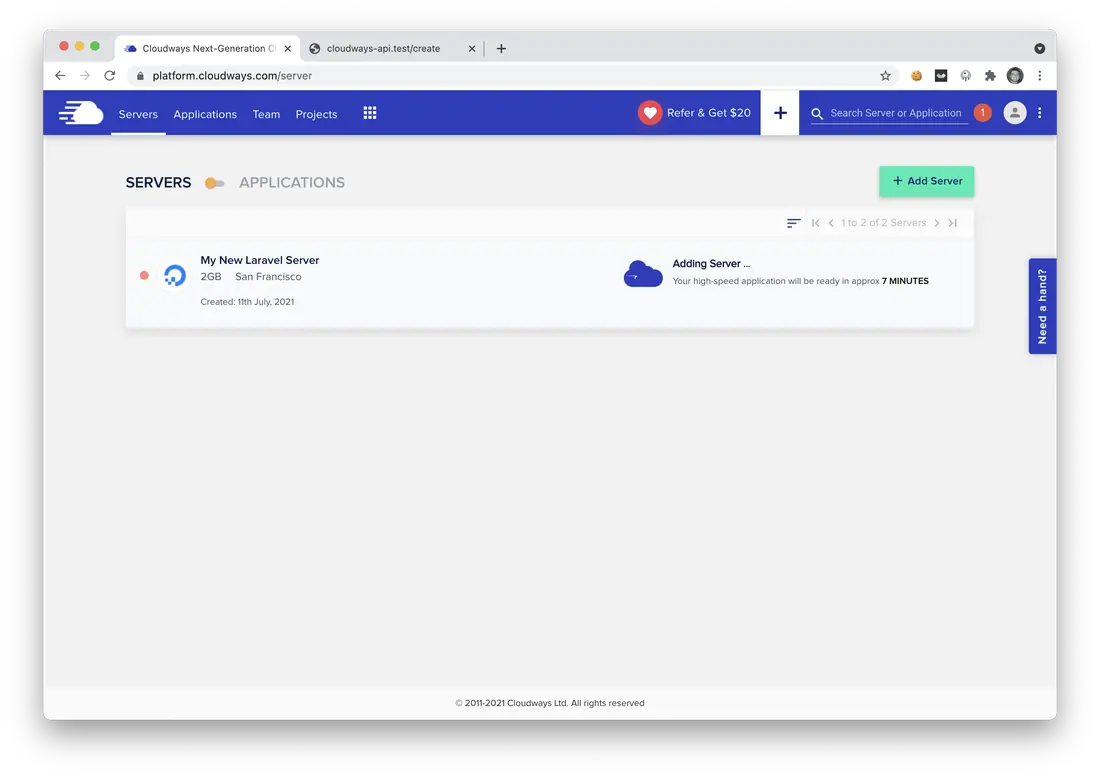Click the Search Server or Application field

click(x=896, y=113)
